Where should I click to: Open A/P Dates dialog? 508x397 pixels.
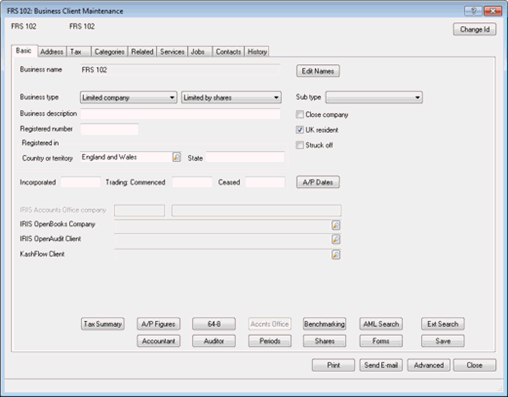318,182
